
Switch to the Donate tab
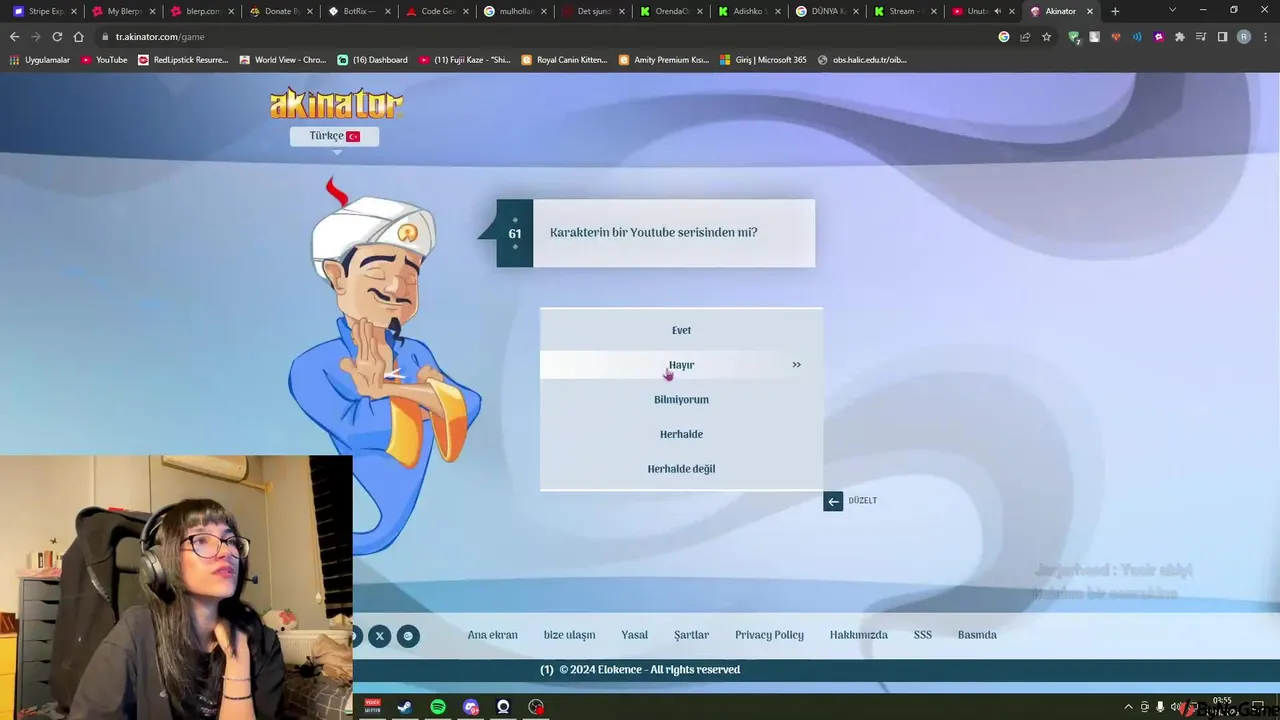coord(277,11)
